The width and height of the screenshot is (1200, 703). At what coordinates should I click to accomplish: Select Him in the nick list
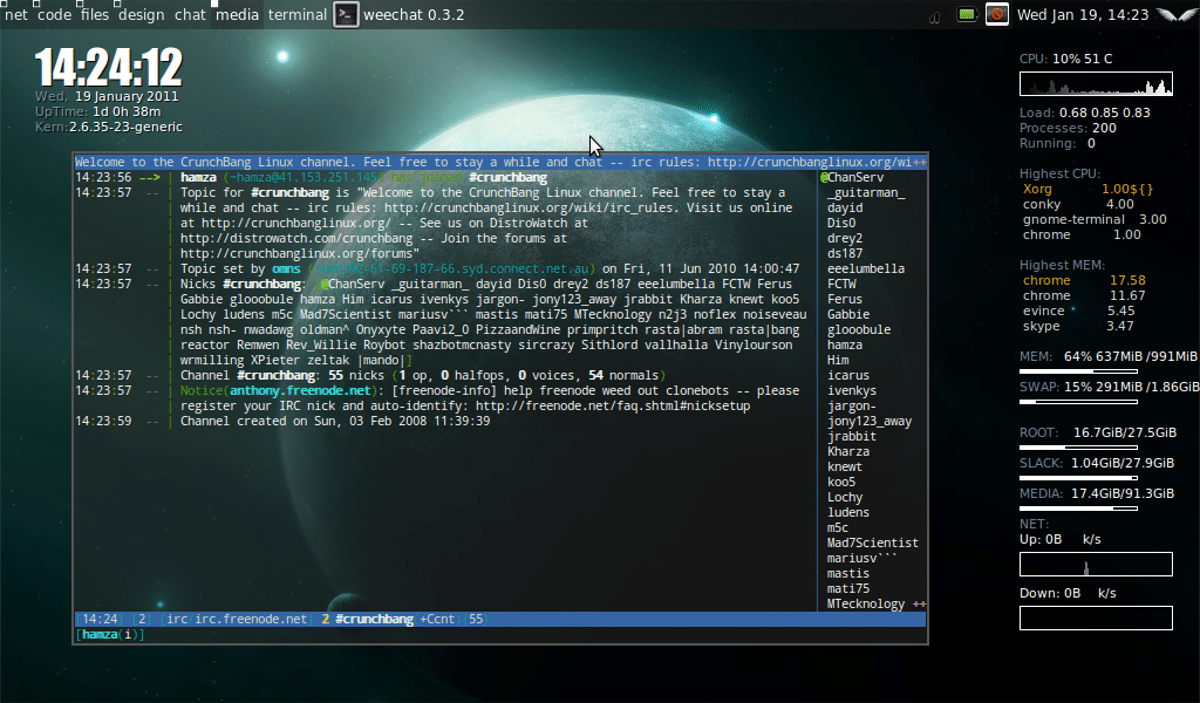pos(838,360)
